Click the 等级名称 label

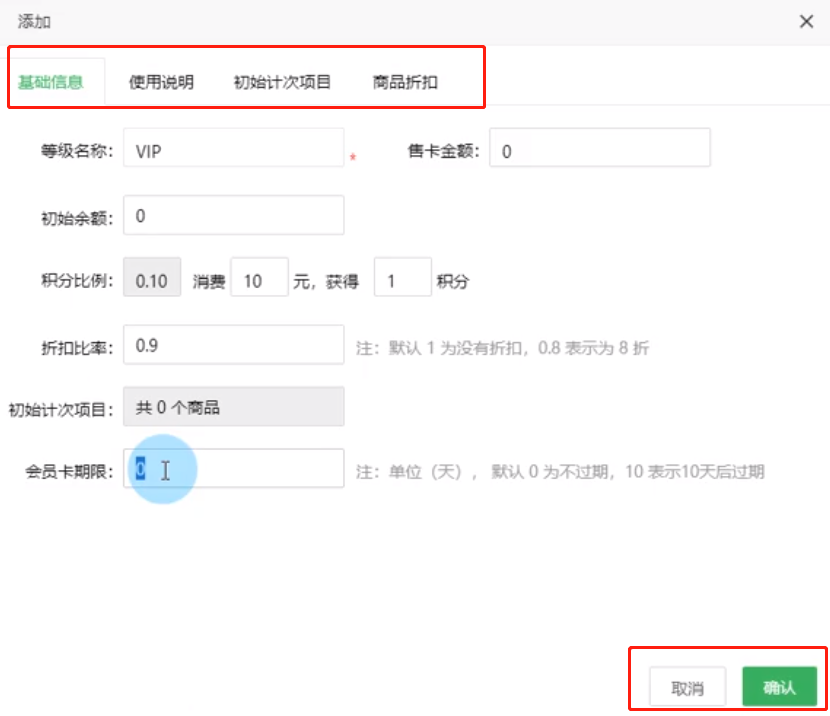pos(77,151)
